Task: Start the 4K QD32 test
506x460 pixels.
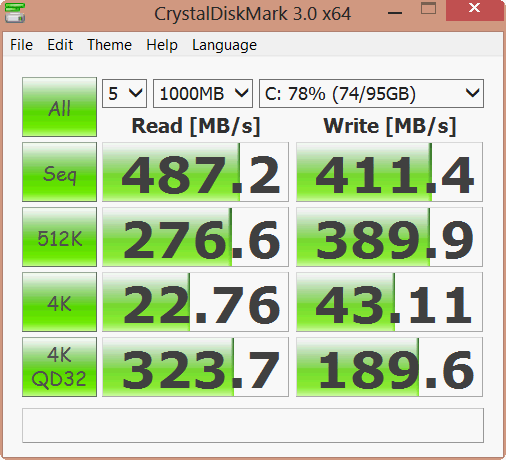Action: click(59, 367)
